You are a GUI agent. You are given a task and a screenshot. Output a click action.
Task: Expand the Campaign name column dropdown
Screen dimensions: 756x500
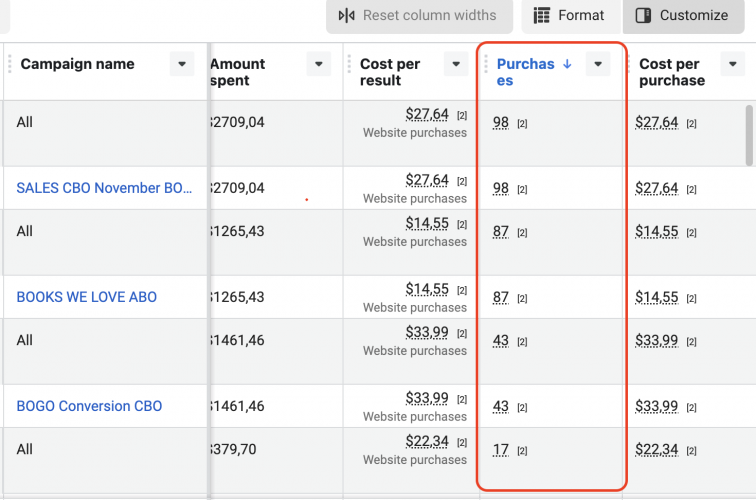(182, 64)
